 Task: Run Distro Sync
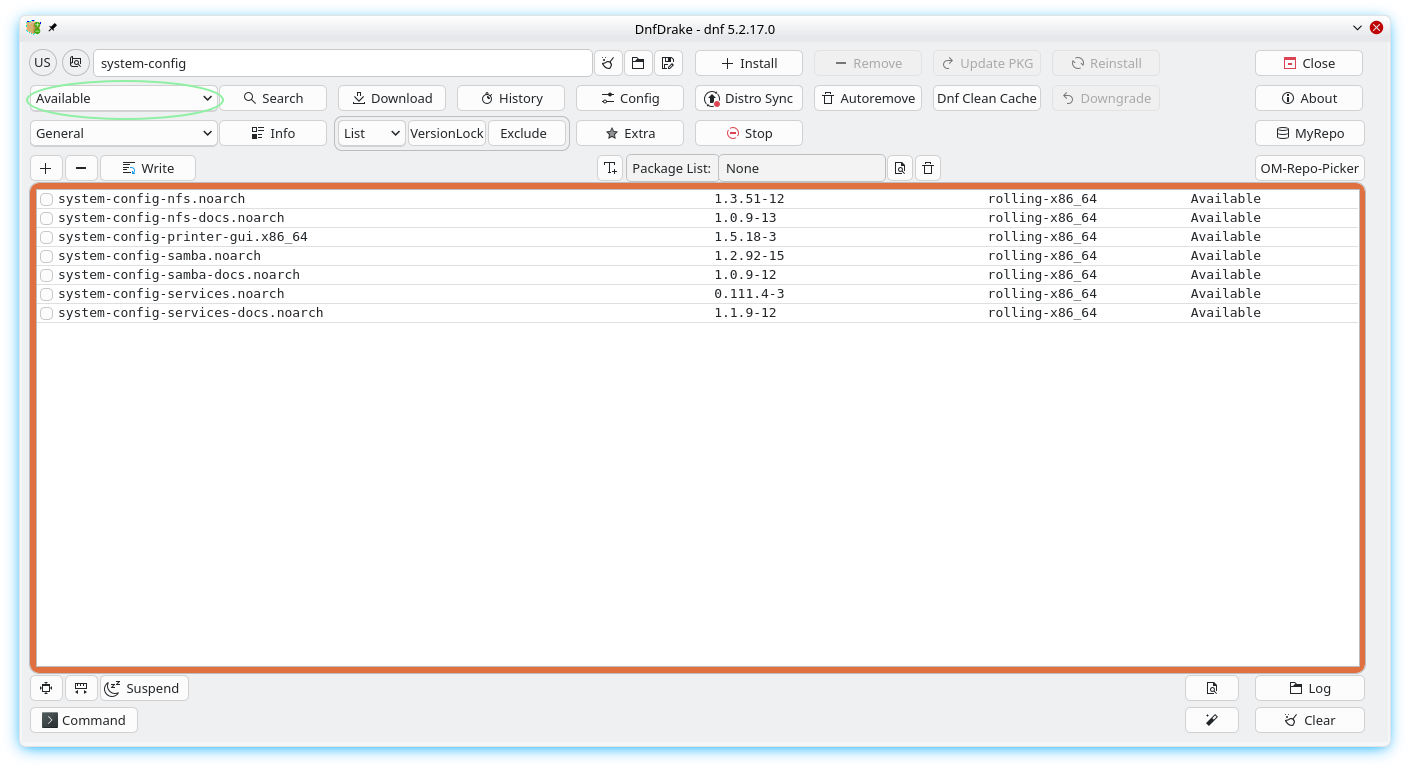point(748,98)
